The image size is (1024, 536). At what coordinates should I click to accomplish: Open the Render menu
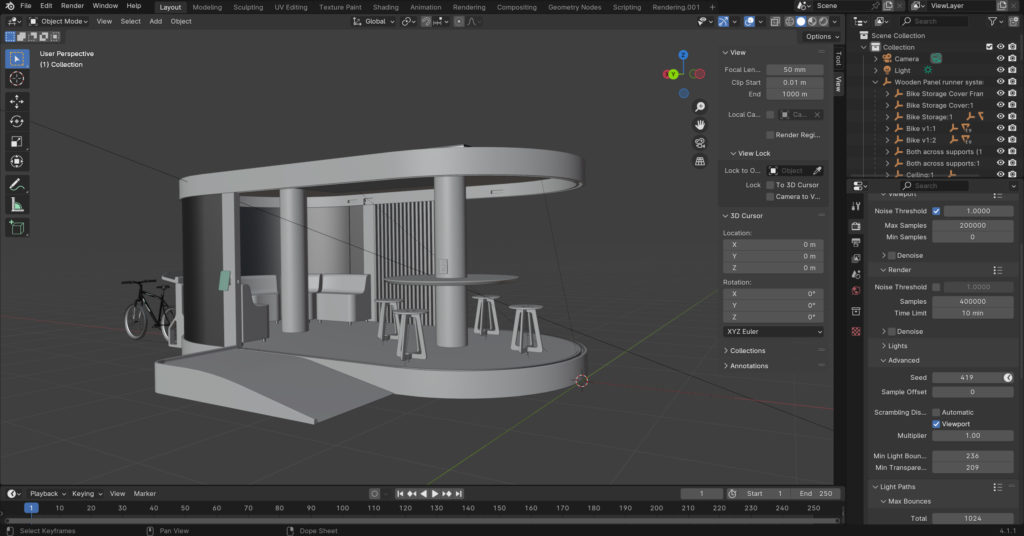click(x=72, y=6)
